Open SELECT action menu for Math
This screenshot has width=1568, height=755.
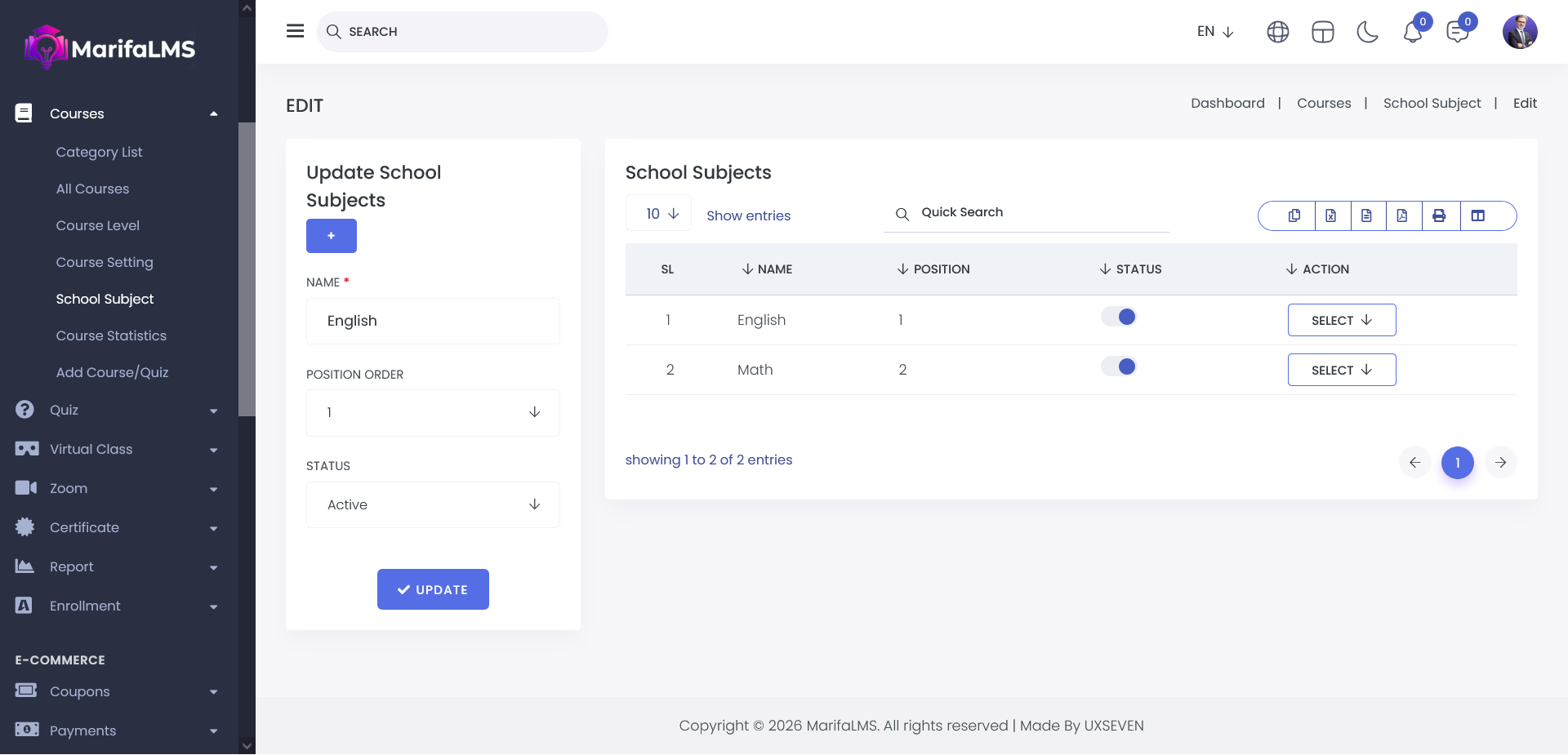[x=1341, y=370]
